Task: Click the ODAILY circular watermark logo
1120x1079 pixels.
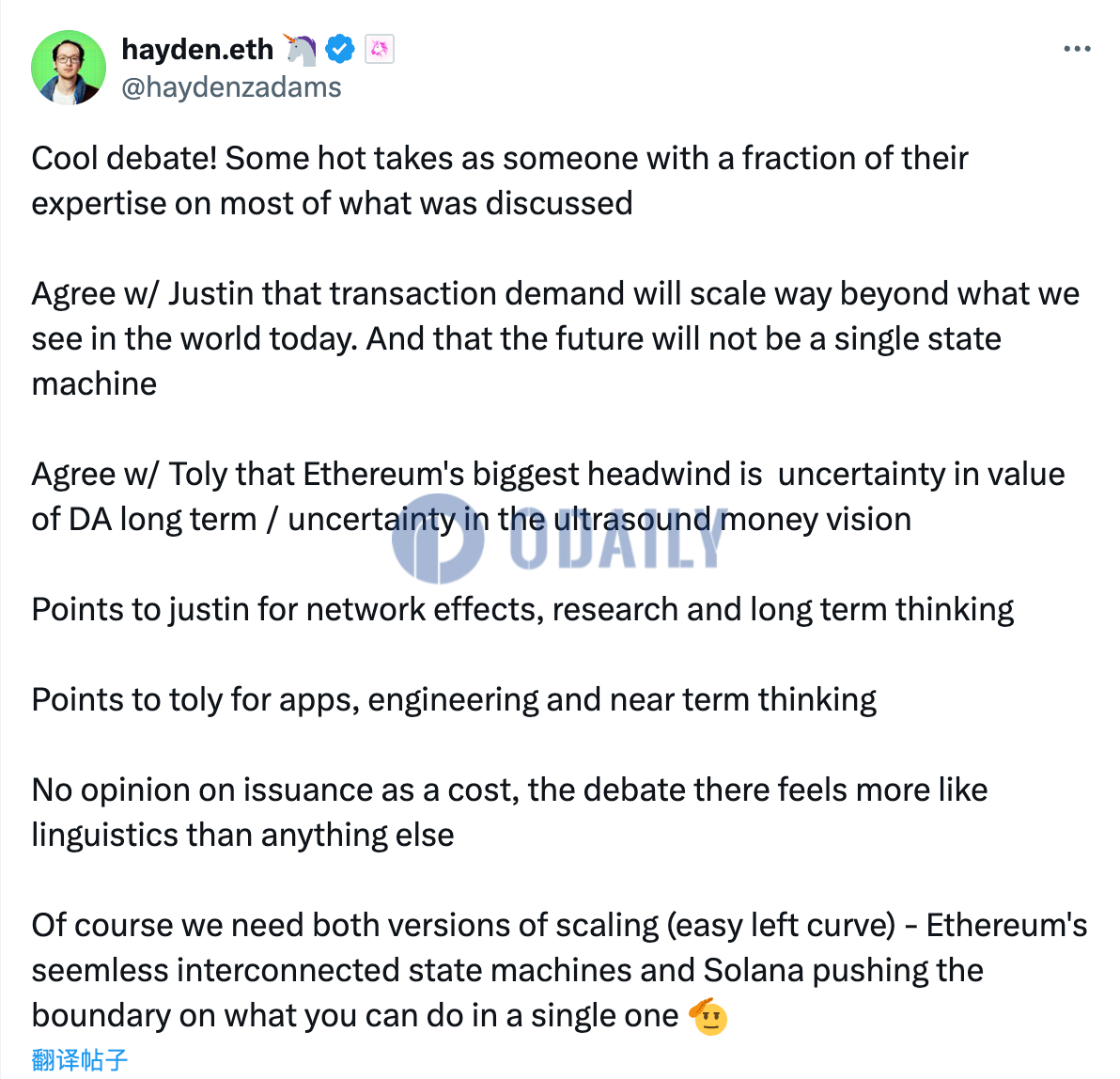Action: [x=438, y=539]
